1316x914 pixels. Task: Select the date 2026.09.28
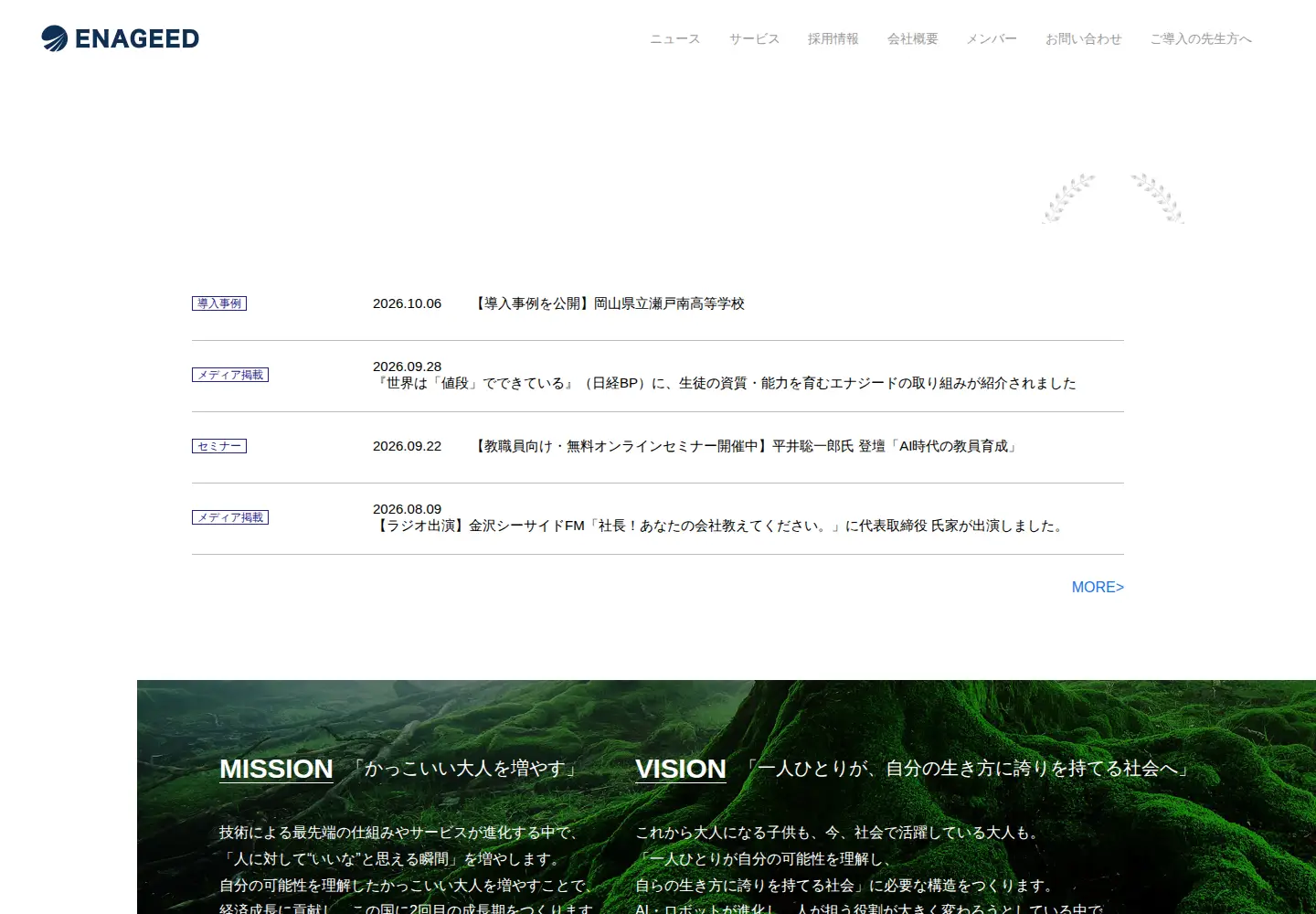click(x=407, y=367)
